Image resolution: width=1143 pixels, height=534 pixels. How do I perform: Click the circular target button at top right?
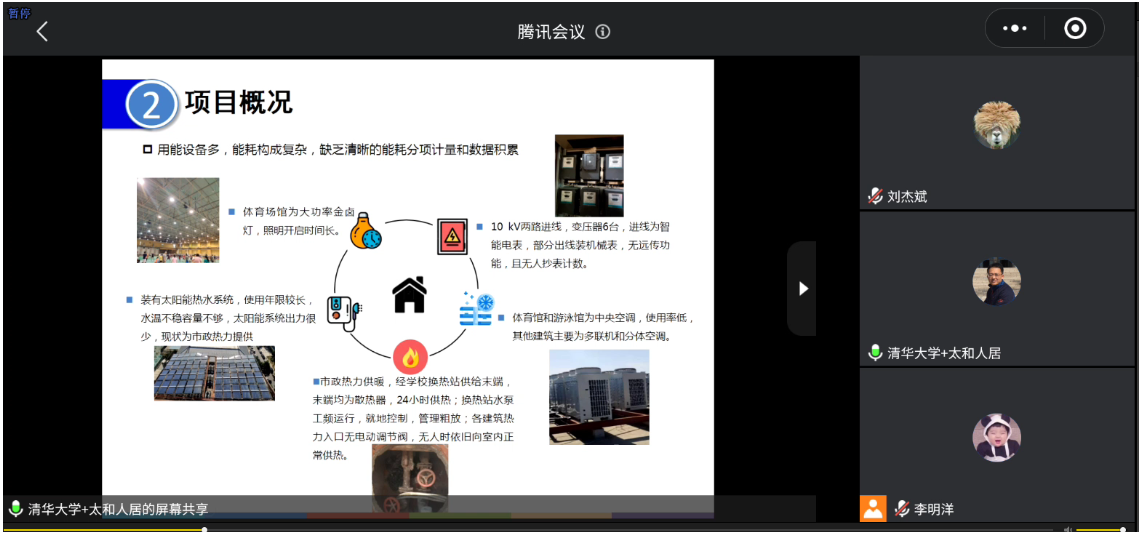[1075, 29]
